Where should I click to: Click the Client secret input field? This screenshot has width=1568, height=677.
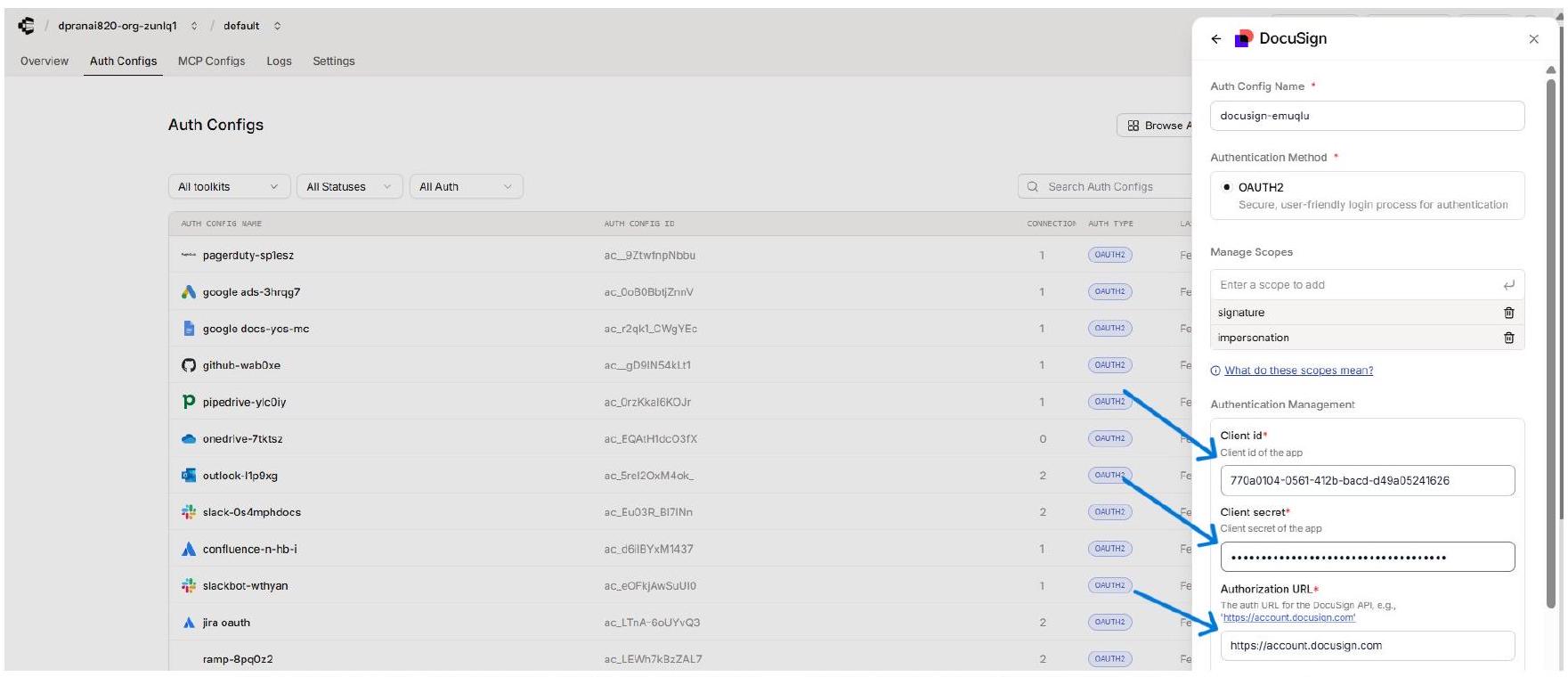pos(1367,557)
